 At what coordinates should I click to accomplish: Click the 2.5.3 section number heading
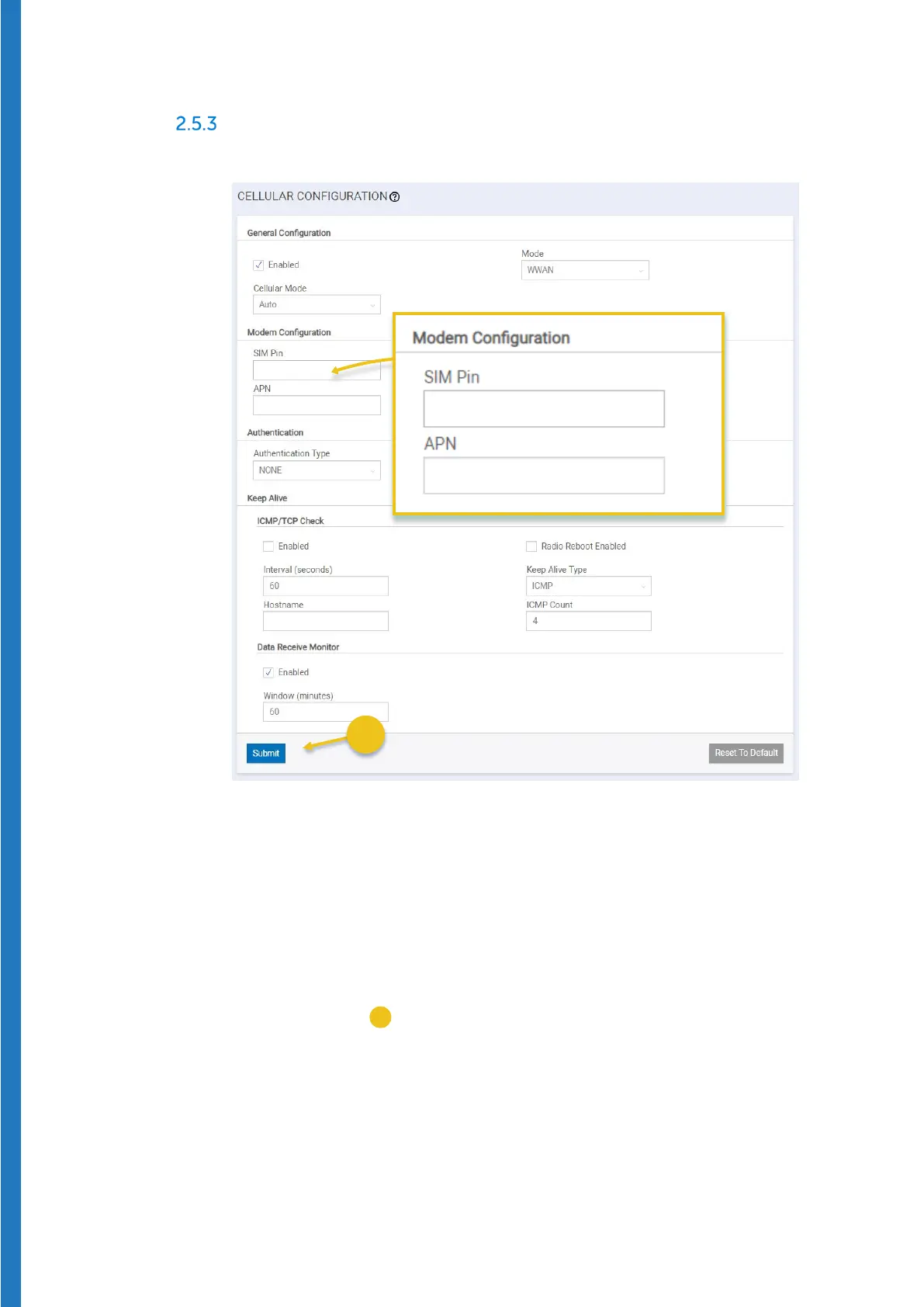[196, 124]
